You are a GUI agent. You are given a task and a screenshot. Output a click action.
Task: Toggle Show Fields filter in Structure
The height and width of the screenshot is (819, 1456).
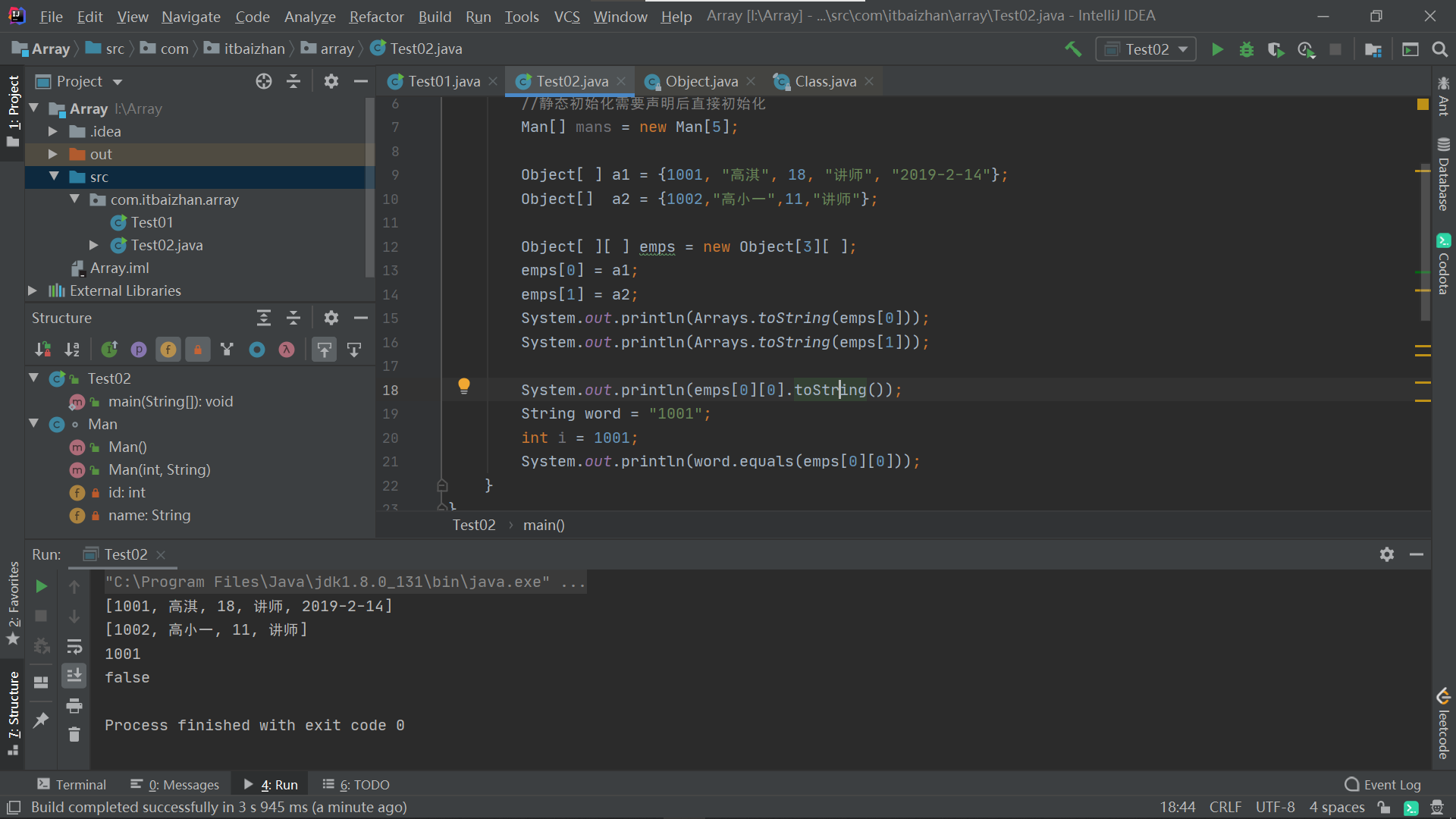pyautogui.click(x=168, y=350)
